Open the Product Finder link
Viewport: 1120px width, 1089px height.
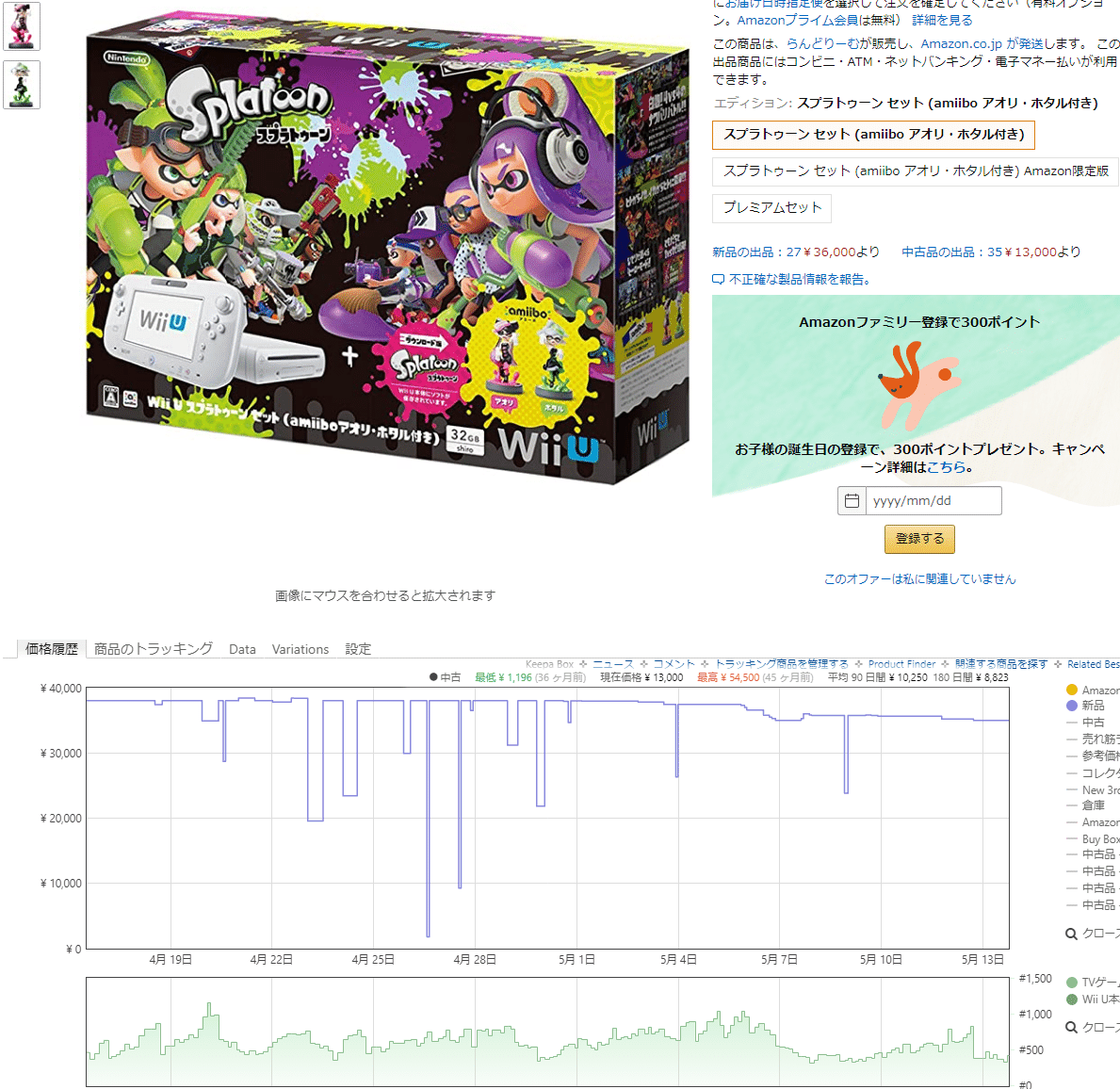pos(901,664)
